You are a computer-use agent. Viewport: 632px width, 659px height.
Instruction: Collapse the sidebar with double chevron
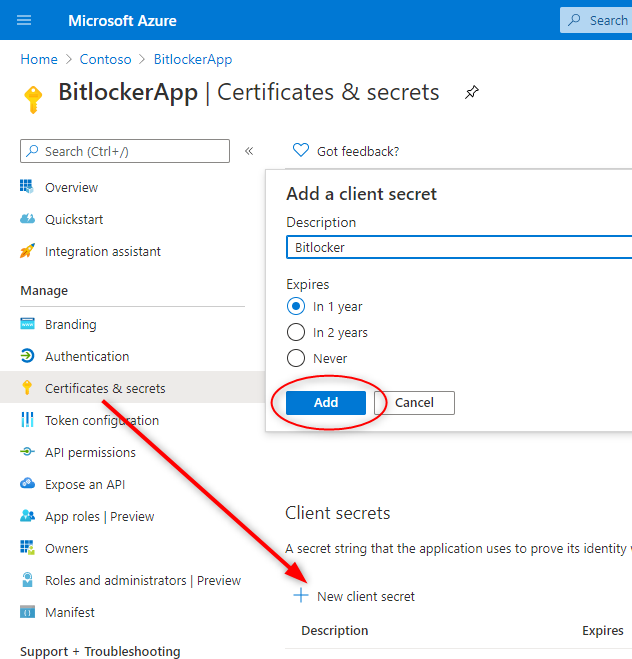click(x=249, y=151)
